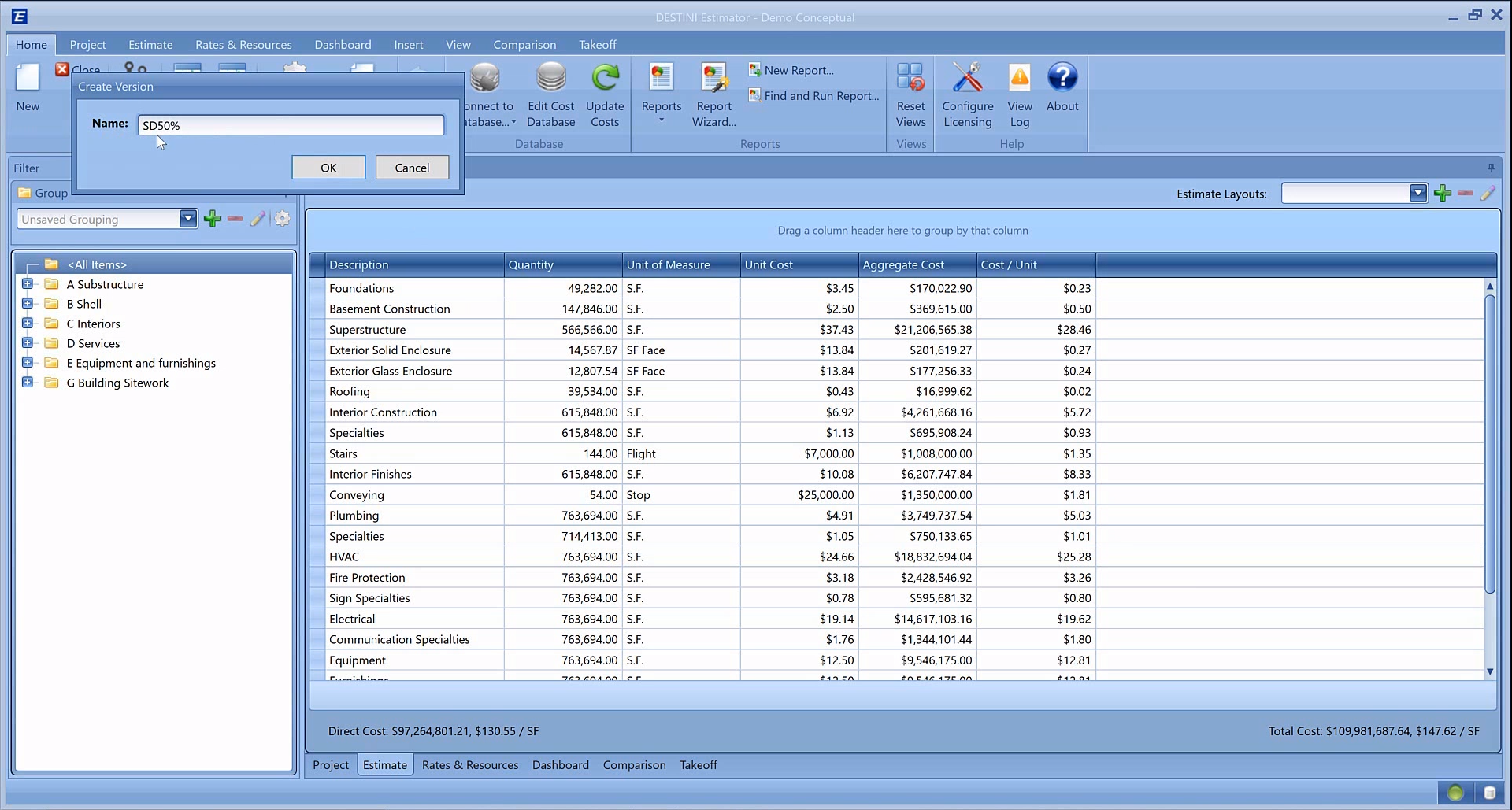The height and width of the screenshot is (810, 1512).
Task: Open the Unsaved Grouping dropdown
Action: pos(187,219)
